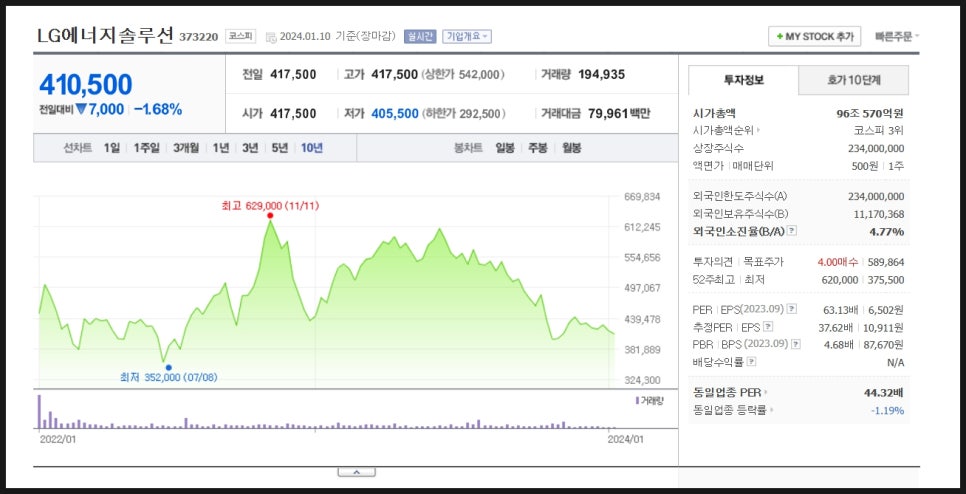Screen dimensions: 966x494
Task: Select the 월봉 candlestick chart
Action: pos(571,148)
